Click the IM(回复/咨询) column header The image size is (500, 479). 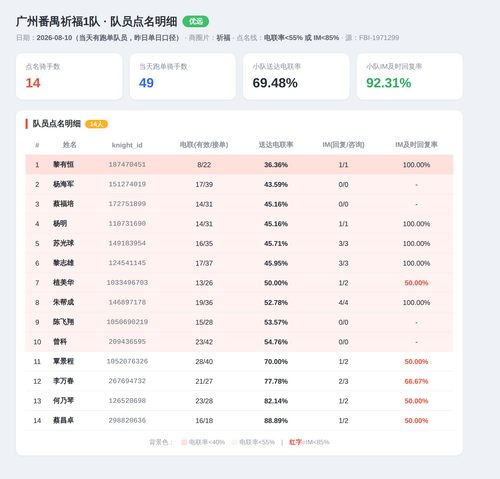343,145
